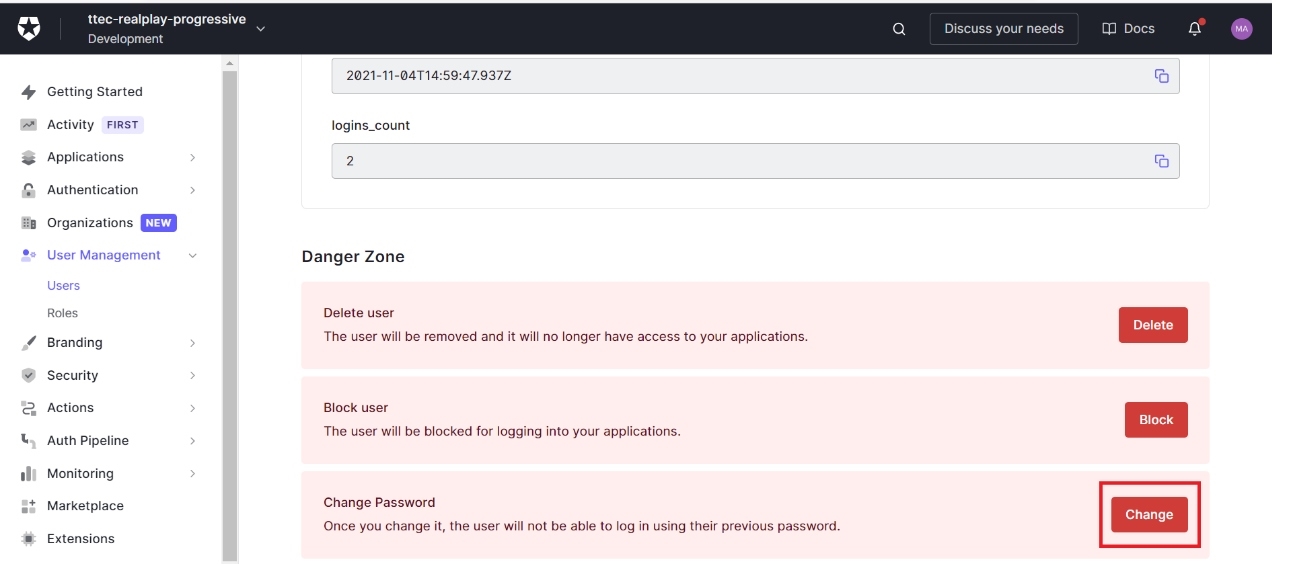
Task: Open the tenant switcher dropdown
Action: (x=261, y=29)
